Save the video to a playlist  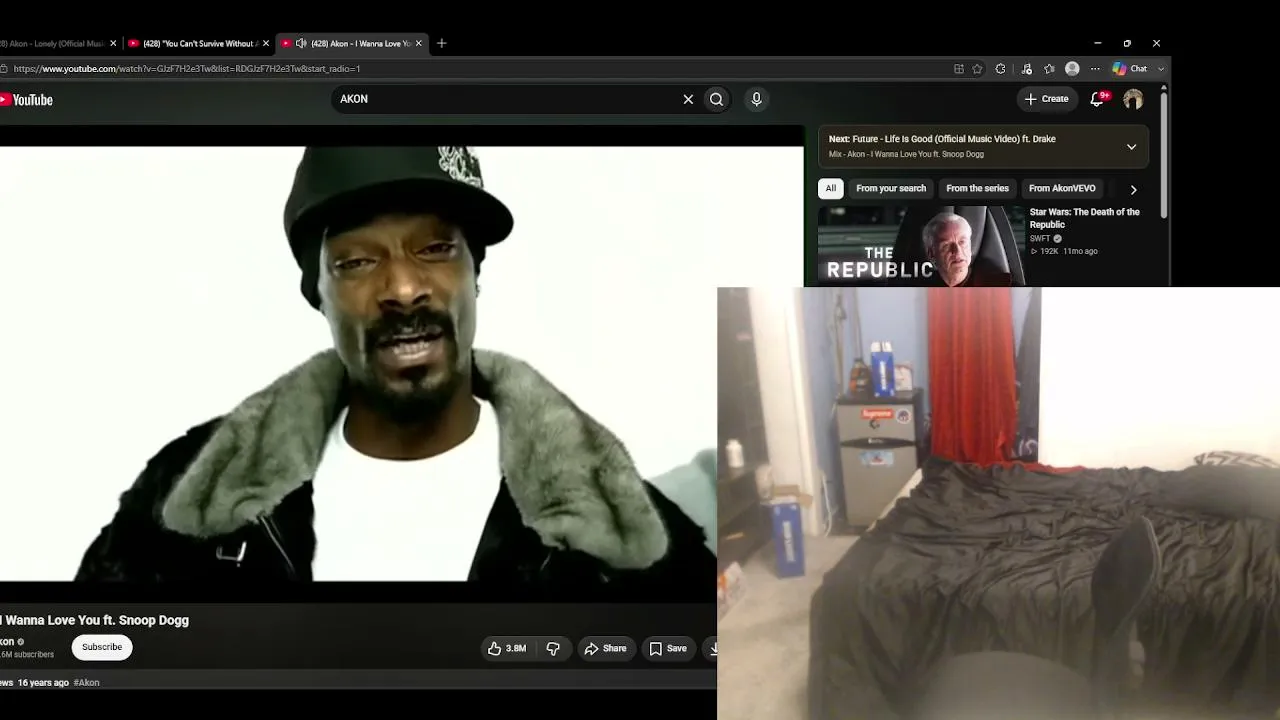click(x=668, y=648)
